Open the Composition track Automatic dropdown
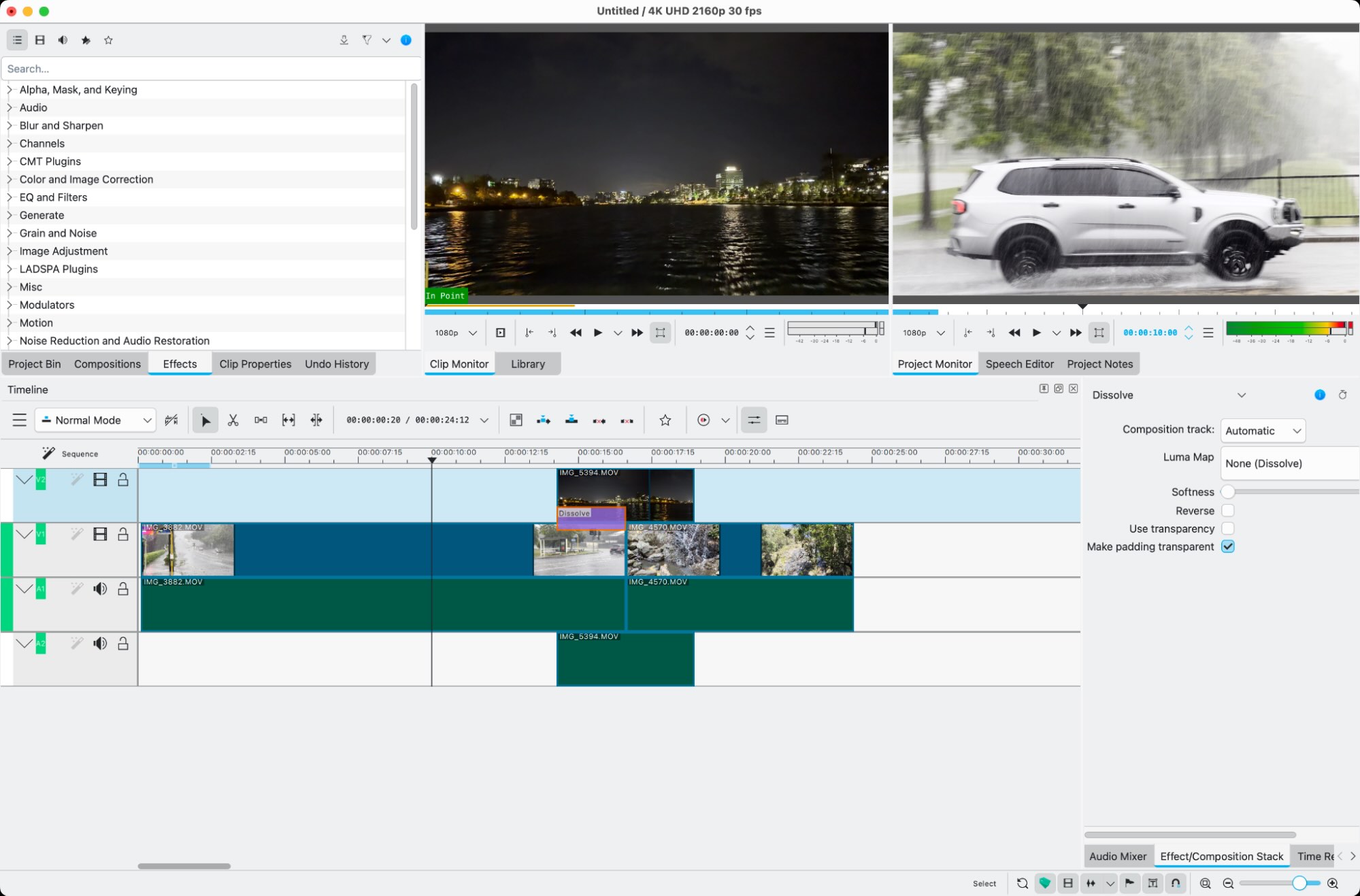Image resolution: width=1360 pixels, height=896 pixels. pos(1263,431)
